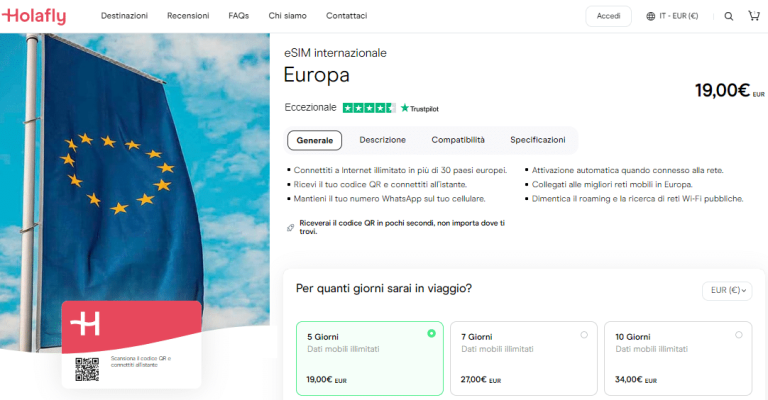Open the EUR (€) currency dropdown

727,290
